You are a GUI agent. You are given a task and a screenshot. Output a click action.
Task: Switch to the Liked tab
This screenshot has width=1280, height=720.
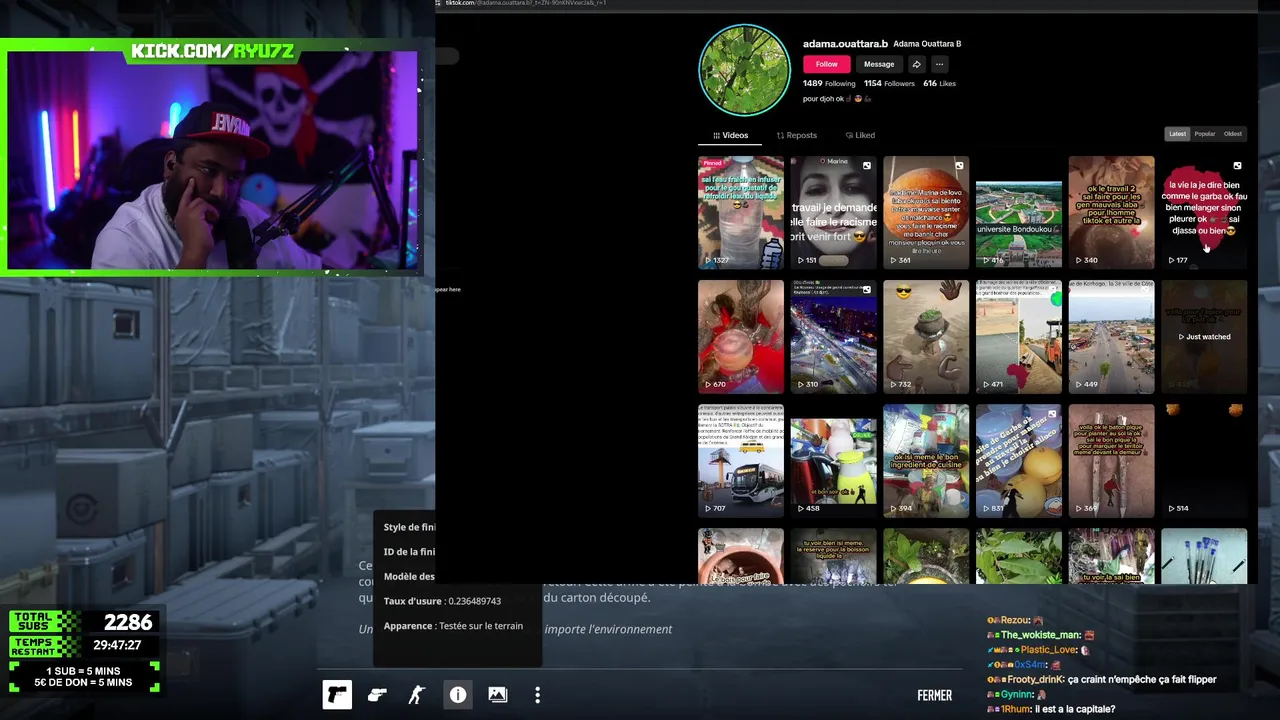860,135
